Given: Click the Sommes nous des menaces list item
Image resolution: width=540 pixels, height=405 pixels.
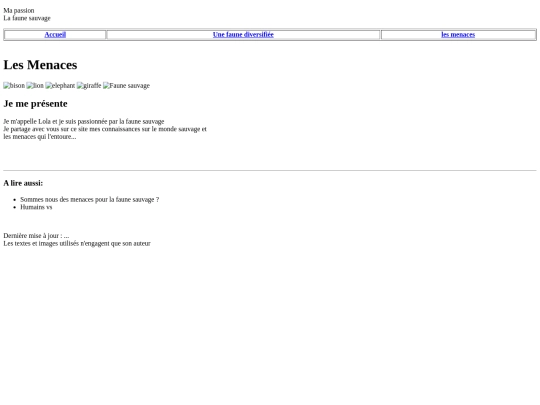Looking at the screenshot, I should pyautogui.click(x=90, y=199).
